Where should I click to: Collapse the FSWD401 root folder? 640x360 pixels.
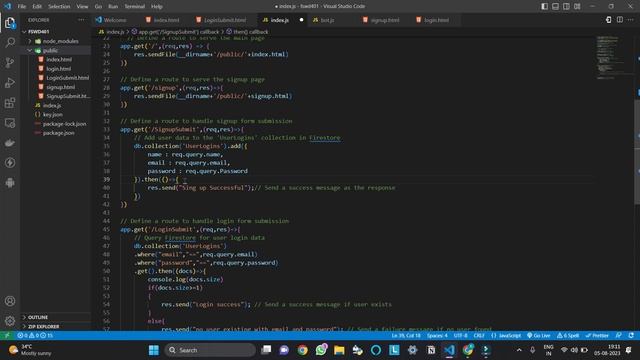click(x=56, y=31)
